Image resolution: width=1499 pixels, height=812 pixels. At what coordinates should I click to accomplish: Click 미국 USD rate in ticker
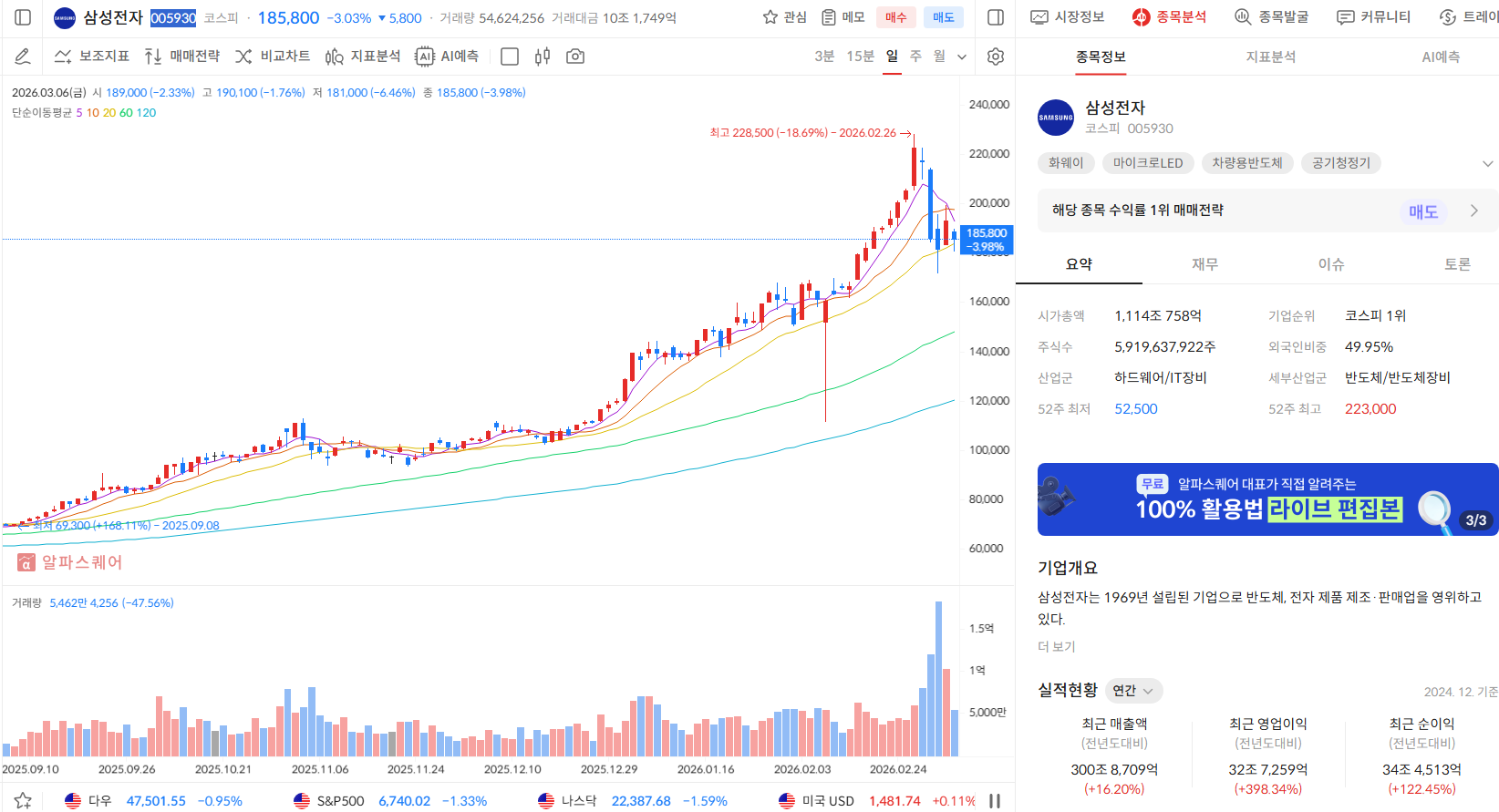coord(877,801)
